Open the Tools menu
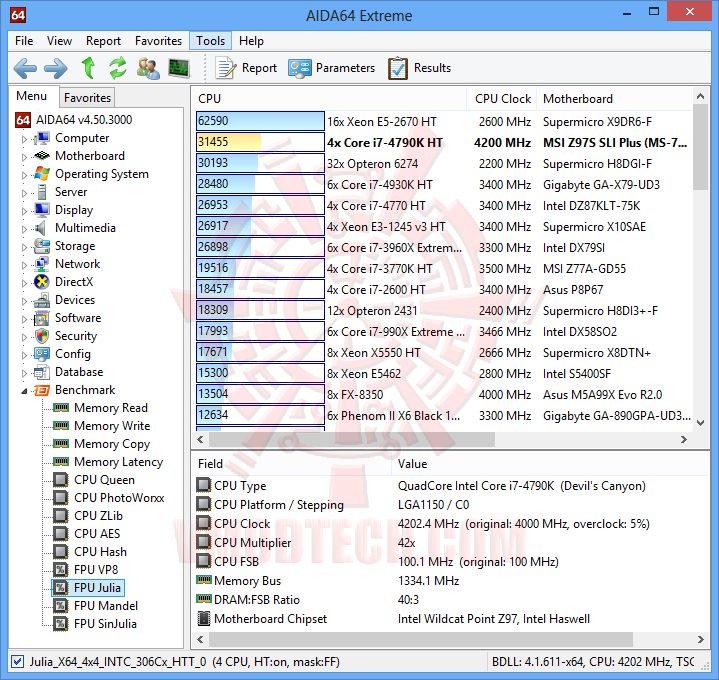 [x=210, y=41]
